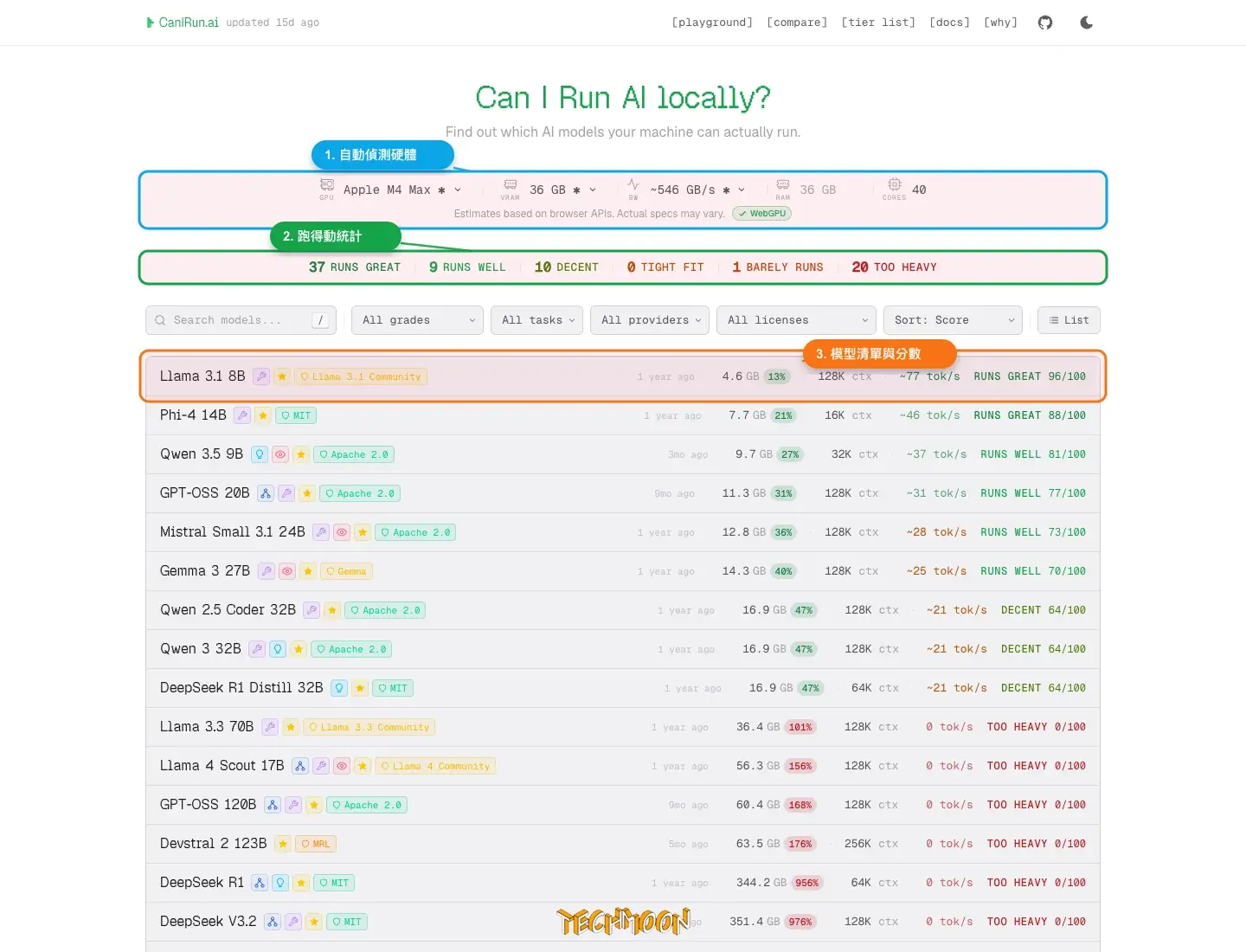This screenshot has height=952, width=1246.
Task: Filter by 10 DECENT
Action: click(567, 267)
